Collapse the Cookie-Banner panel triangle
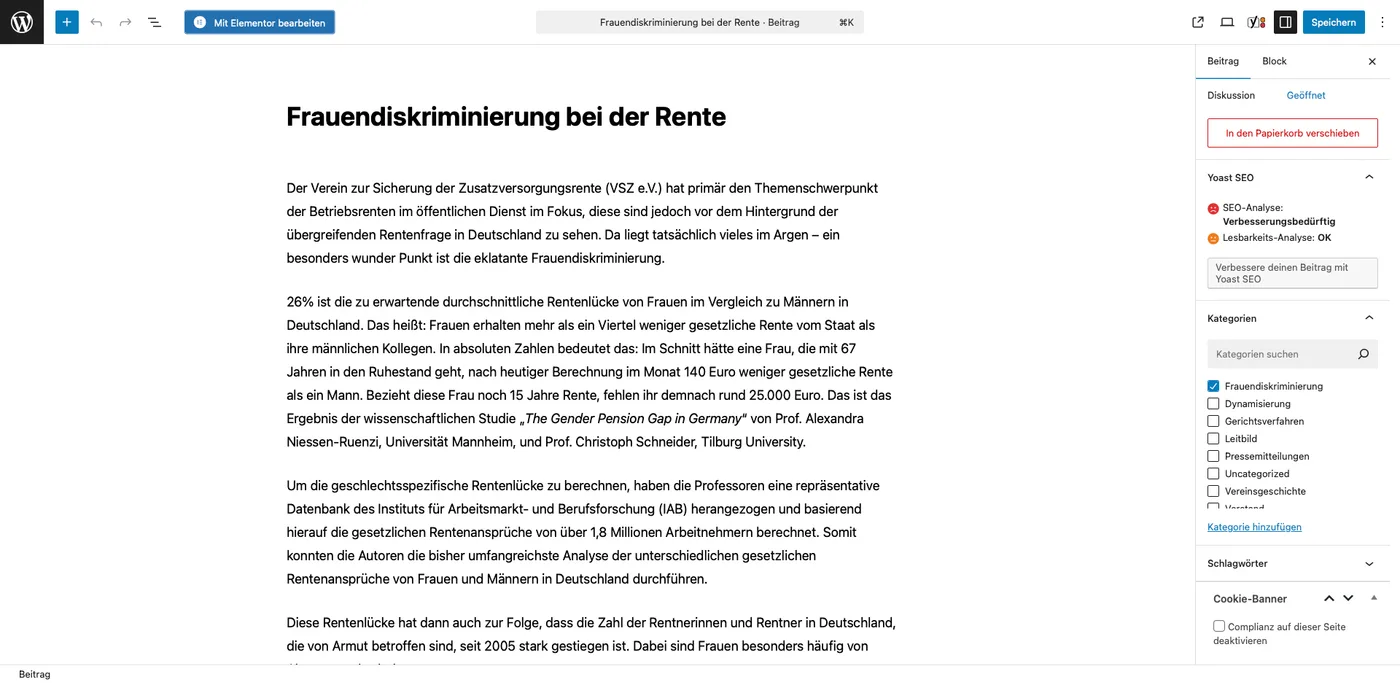1400x683 pixels. pos(1374,598)
